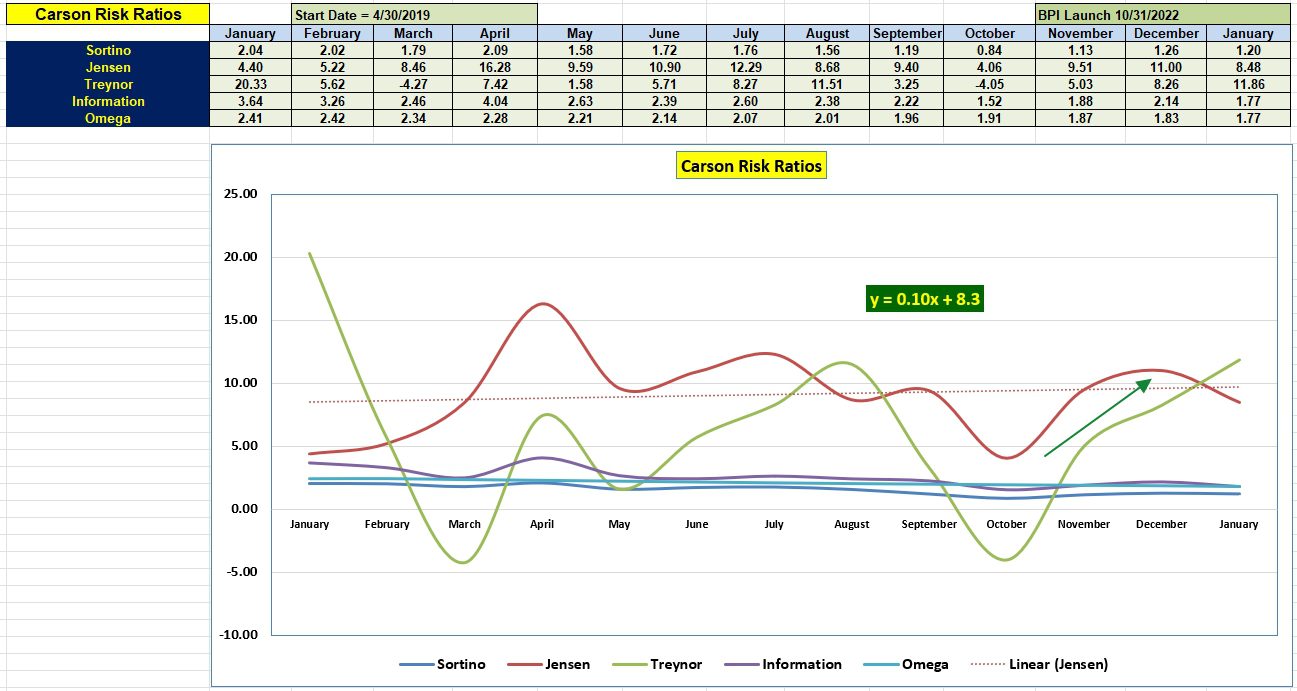The width and height of the screenshot is (1297, 691).
Task: Select the July column header in the table
Action: point(747,33)
